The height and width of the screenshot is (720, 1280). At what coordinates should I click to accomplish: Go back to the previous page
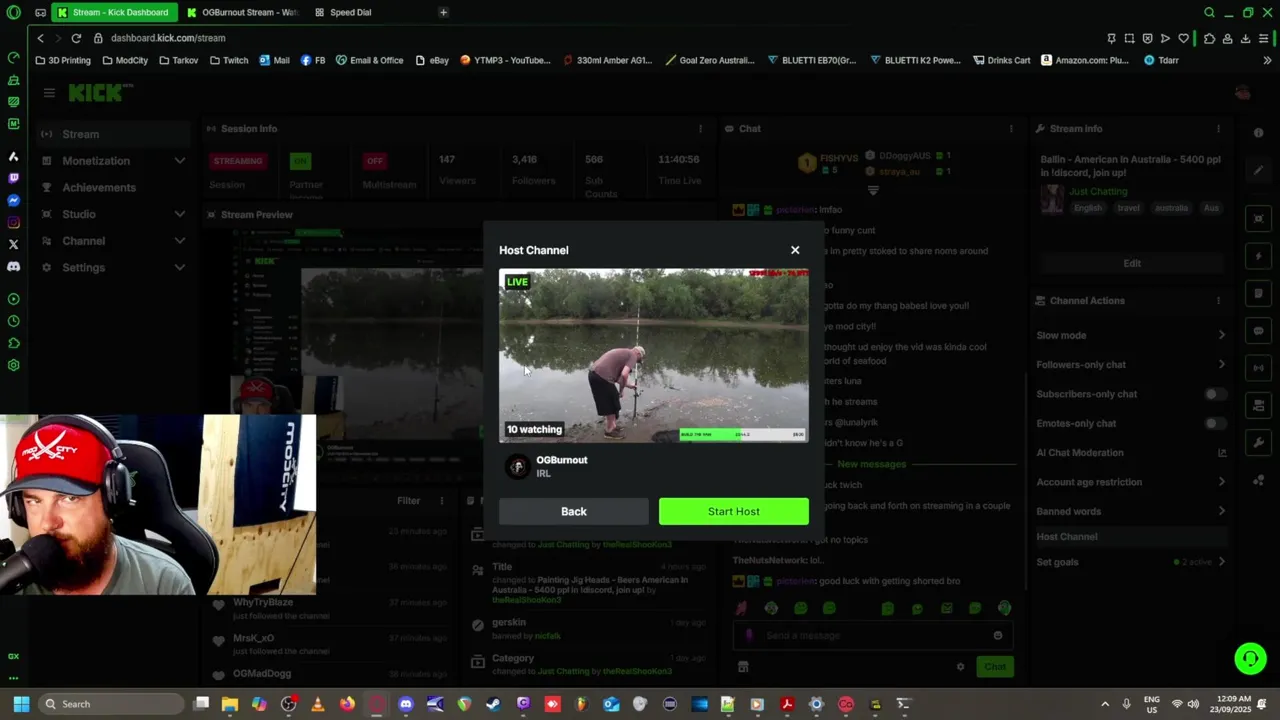tap(40, 38)
